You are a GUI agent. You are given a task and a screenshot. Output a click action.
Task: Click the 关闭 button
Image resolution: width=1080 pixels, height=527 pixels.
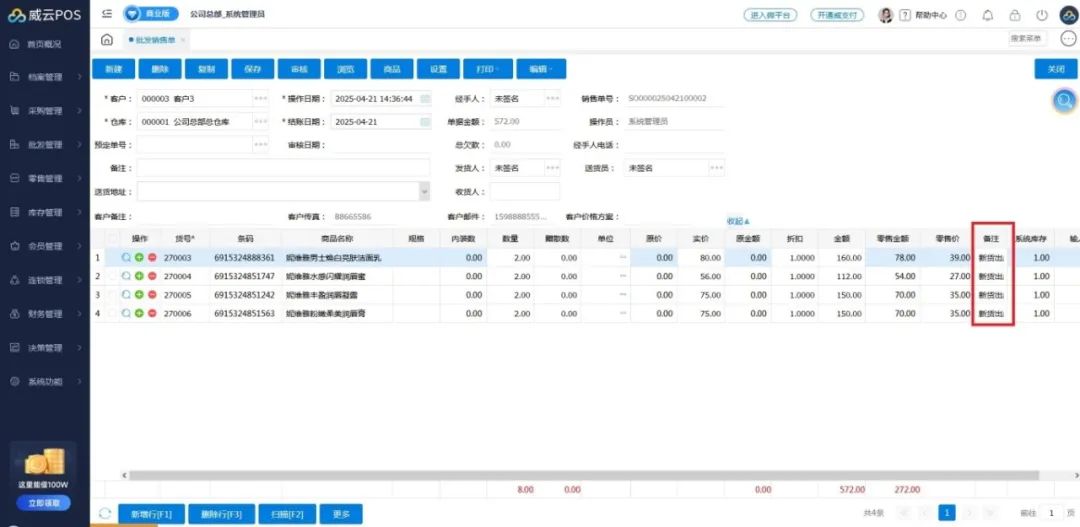pos(1056,69)
